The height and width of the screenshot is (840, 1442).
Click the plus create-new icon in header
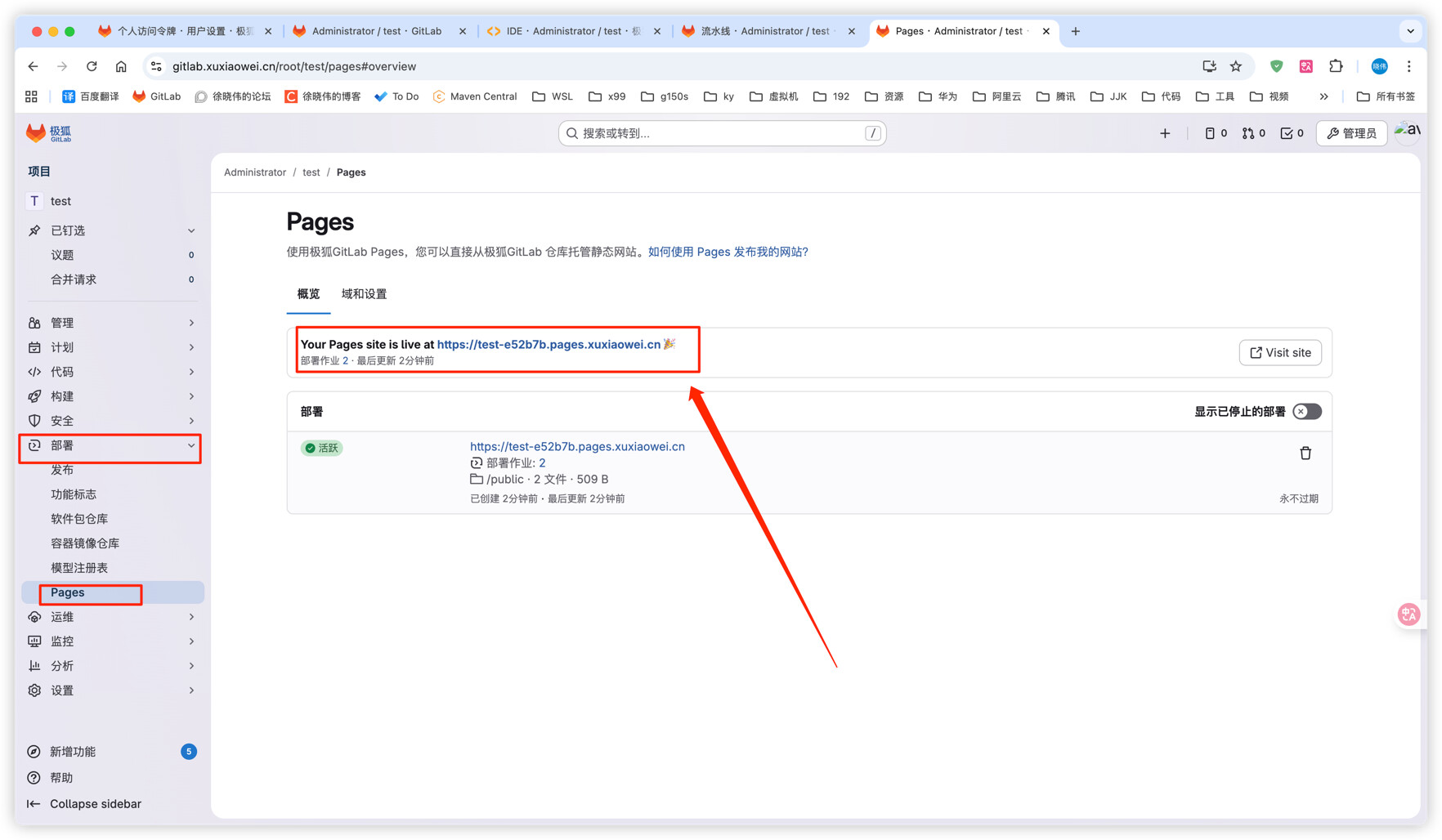1165,133
